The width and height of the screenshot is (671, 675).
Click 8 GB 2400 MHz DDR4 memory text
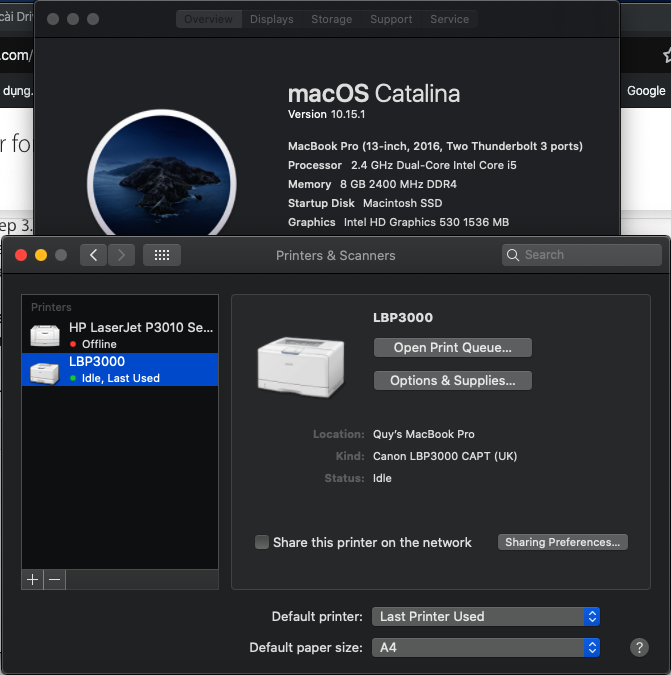click(x=398, y=184)
